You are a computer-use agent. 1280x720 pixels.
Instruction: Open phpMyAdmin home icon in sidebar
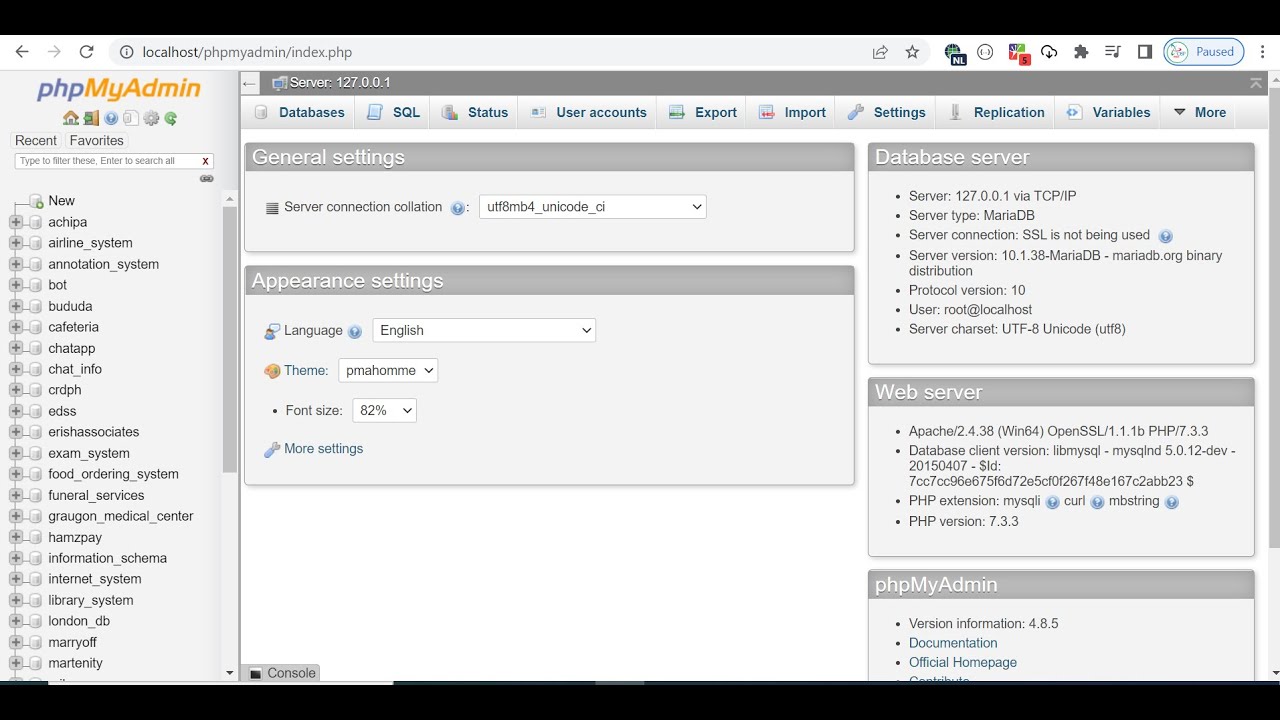[71, 118]
